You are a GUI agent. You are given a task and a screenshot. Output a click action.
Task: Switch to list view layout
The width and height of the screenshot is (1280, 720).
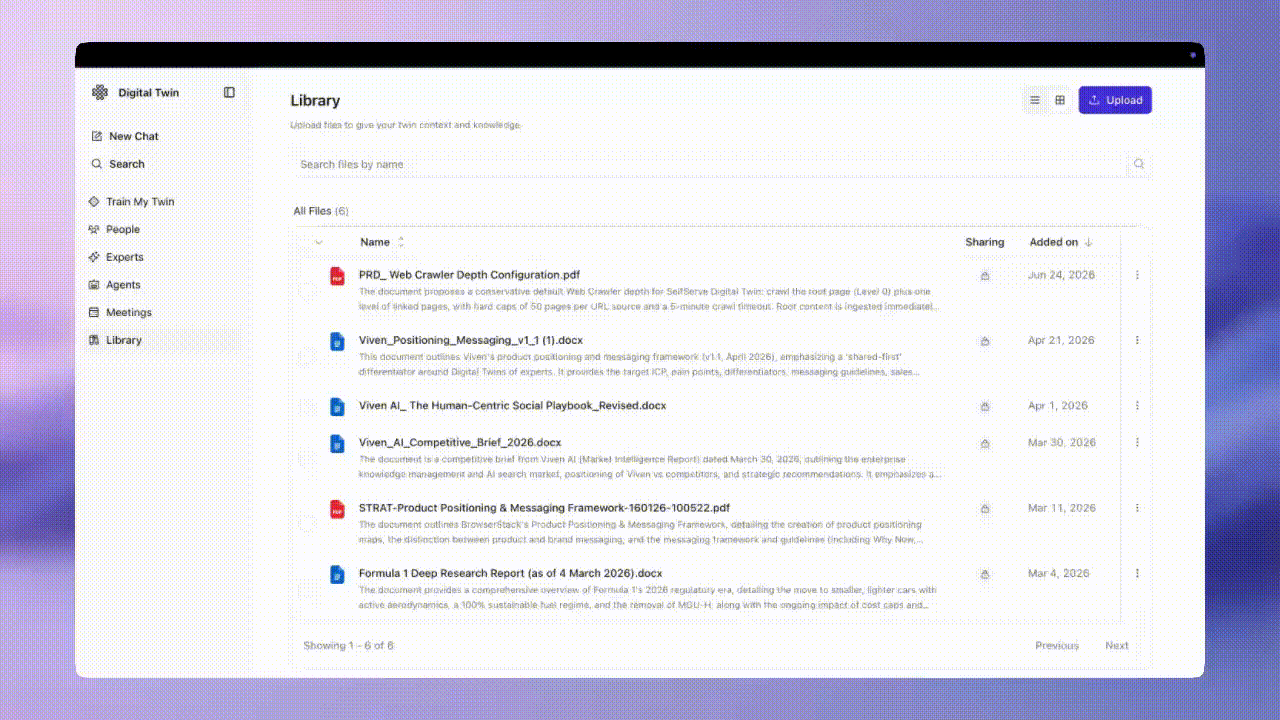coord(1035,100)
